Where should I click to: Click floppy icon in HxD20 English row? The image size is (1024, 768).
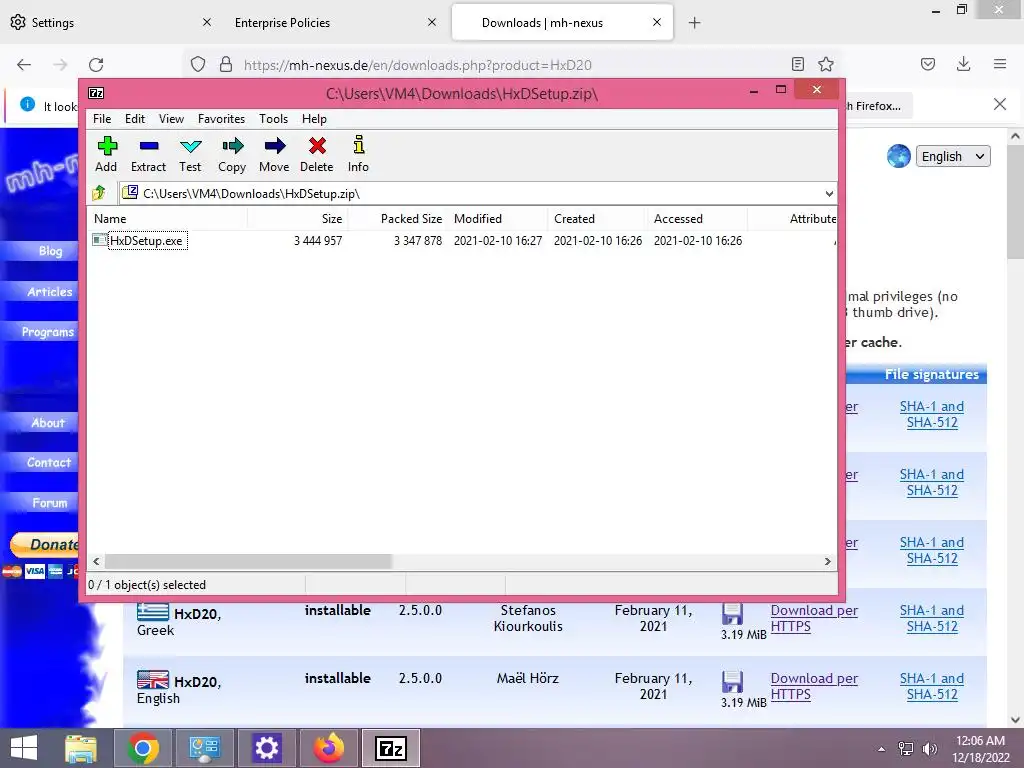click(x=733, y=682)
